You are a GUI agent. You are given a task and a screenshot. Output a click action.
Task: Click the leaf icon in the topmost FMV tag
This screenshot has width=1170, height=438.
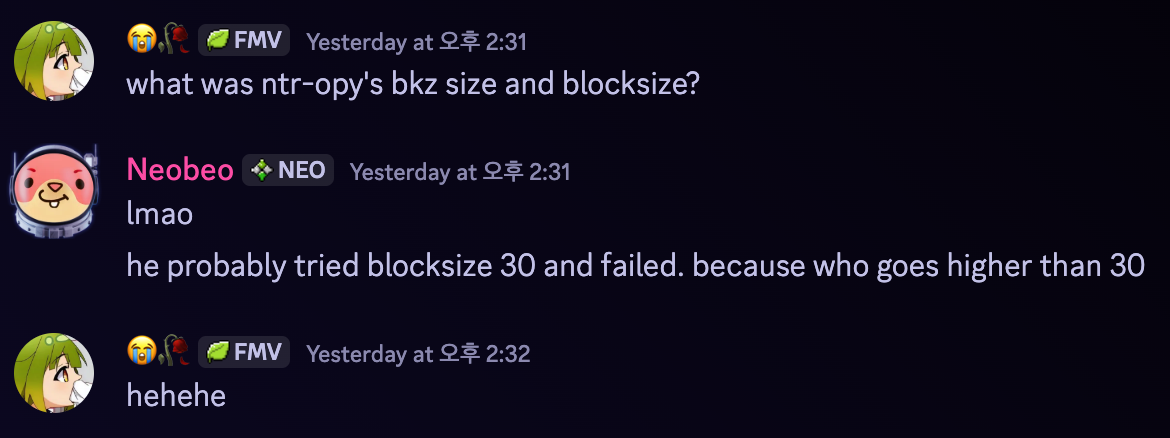pos(218,40)
